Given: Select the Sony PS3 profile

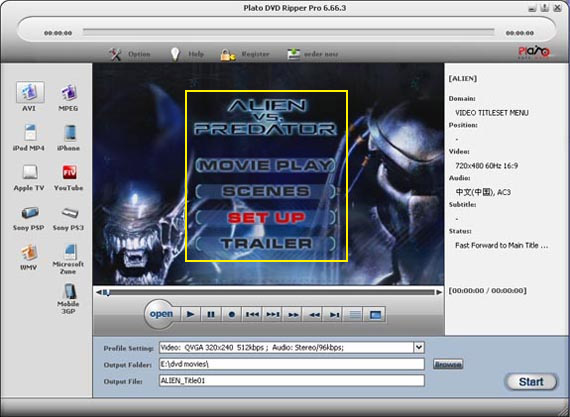Looking at the screenshot, I should pyautogui.click(x=69, y=212).
